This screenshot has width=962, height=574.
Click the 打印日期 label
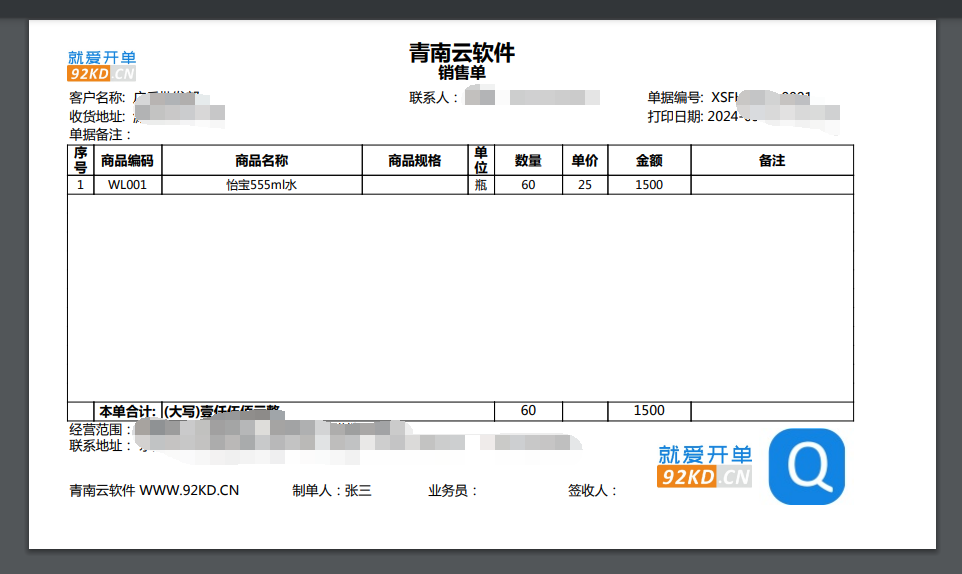(x=675, y=116)
